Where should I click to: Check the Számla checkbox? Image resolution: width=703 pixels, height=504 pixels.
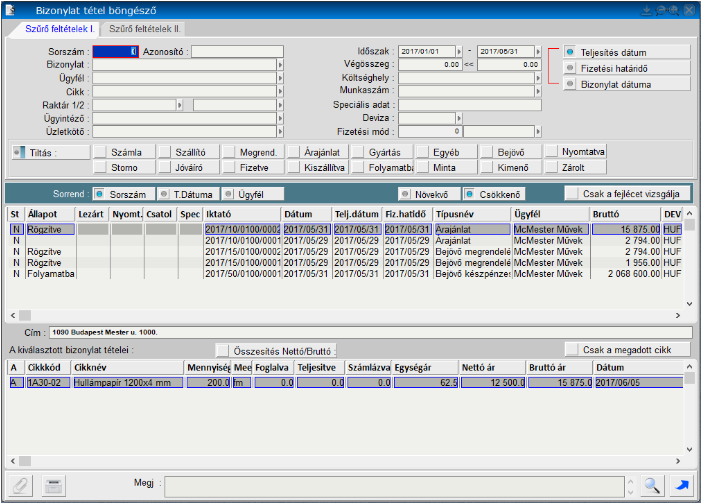pos(100,152)
